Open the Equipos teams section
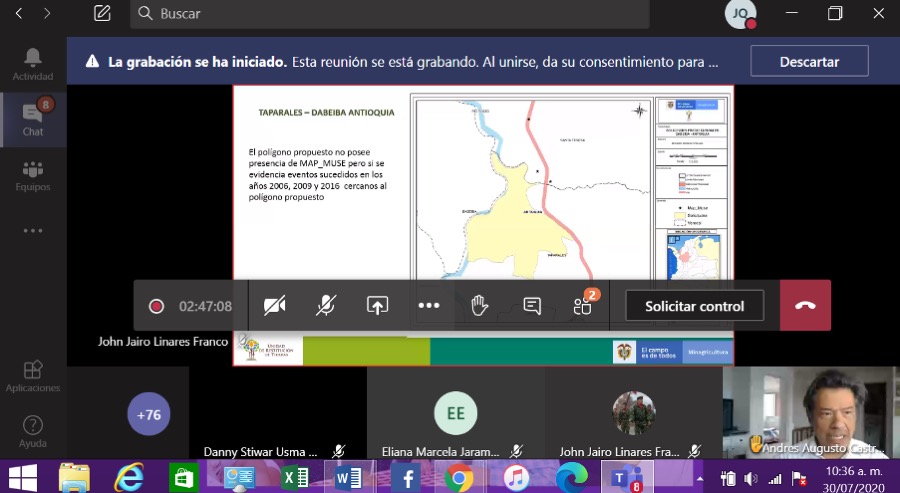Screen dimensions: 900x493 tap(33, 175)
